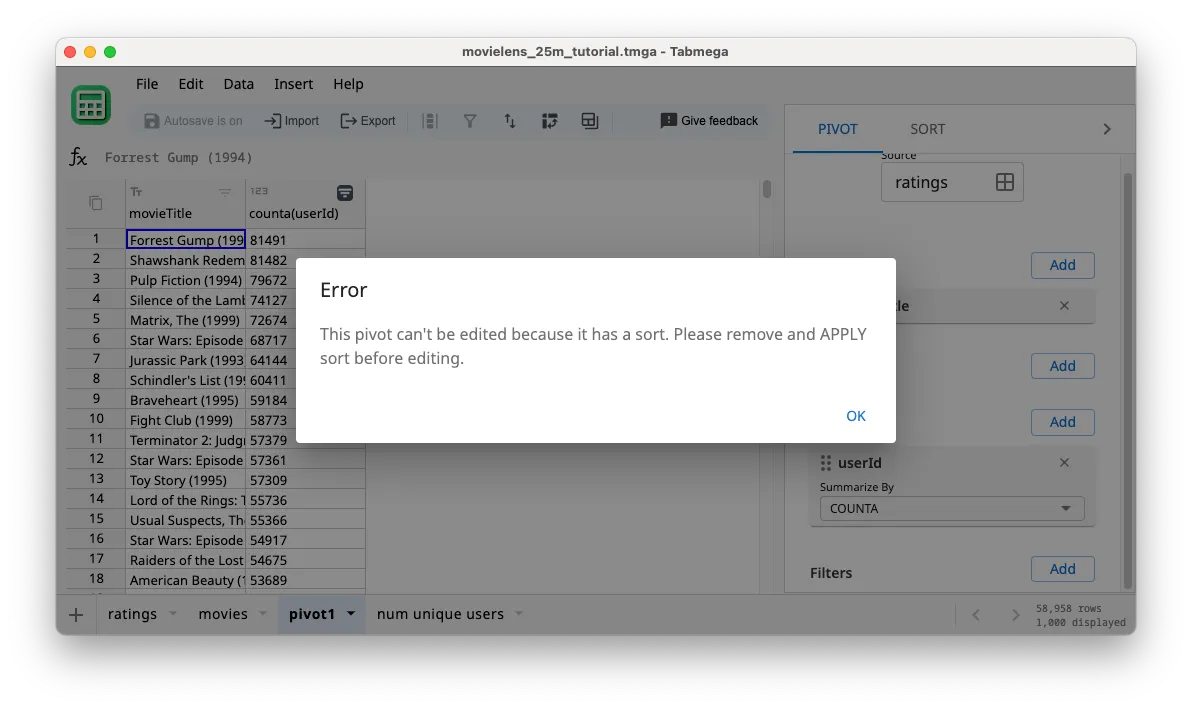The height and width of the screenshot is (709, 1192).
Task: Click the Give feedback button
Action: (709, 120)
